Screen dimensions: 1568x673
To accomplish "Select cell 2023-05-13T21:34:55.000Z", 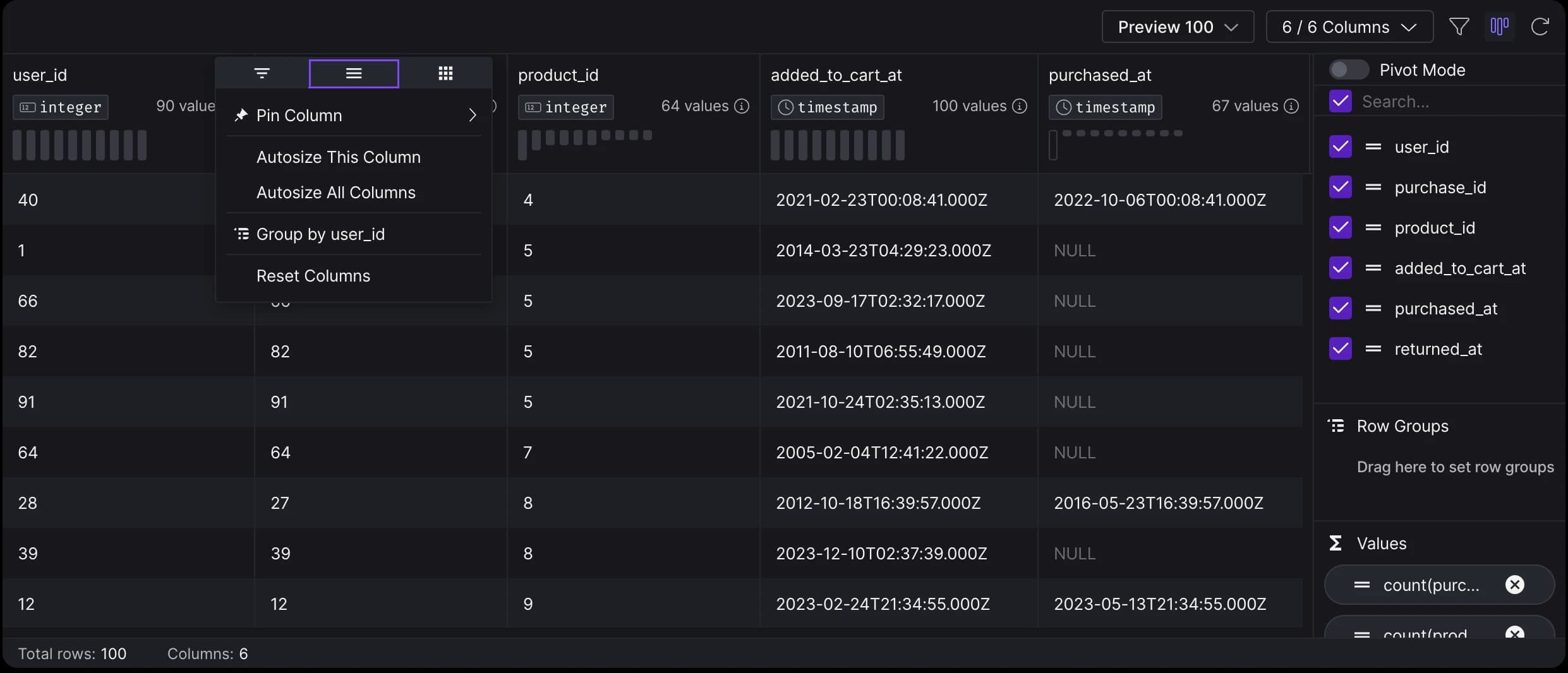I will click(x=1160, y=604).
